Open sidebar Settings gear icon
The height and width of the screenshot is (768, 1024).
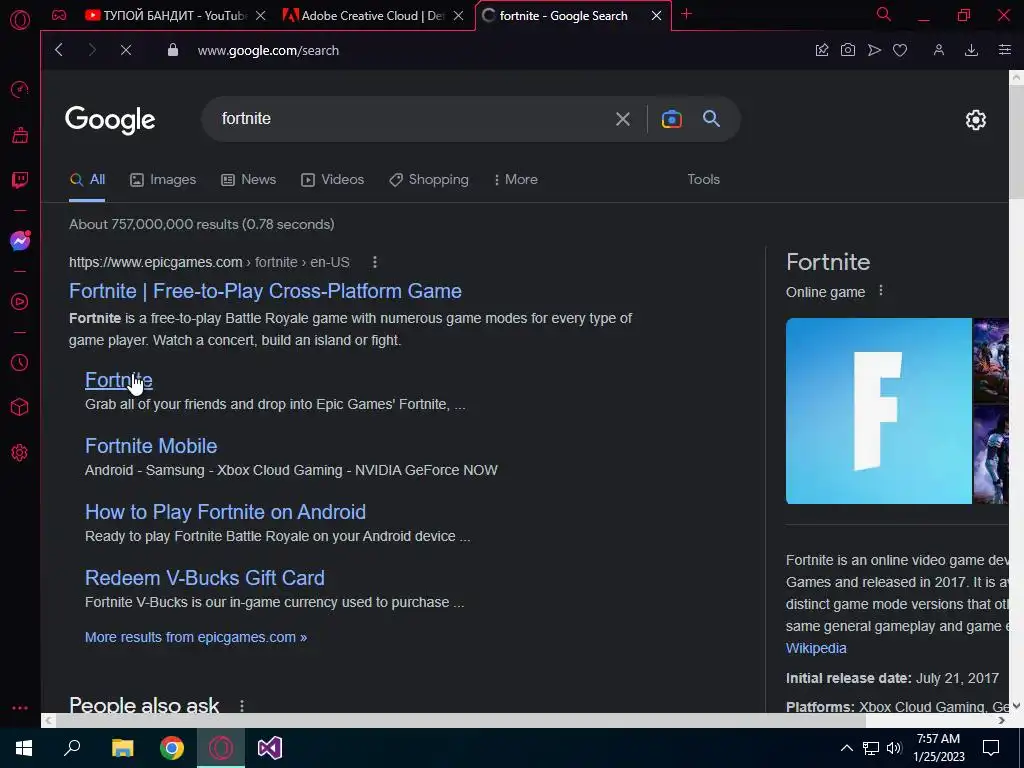pos(20,453)
